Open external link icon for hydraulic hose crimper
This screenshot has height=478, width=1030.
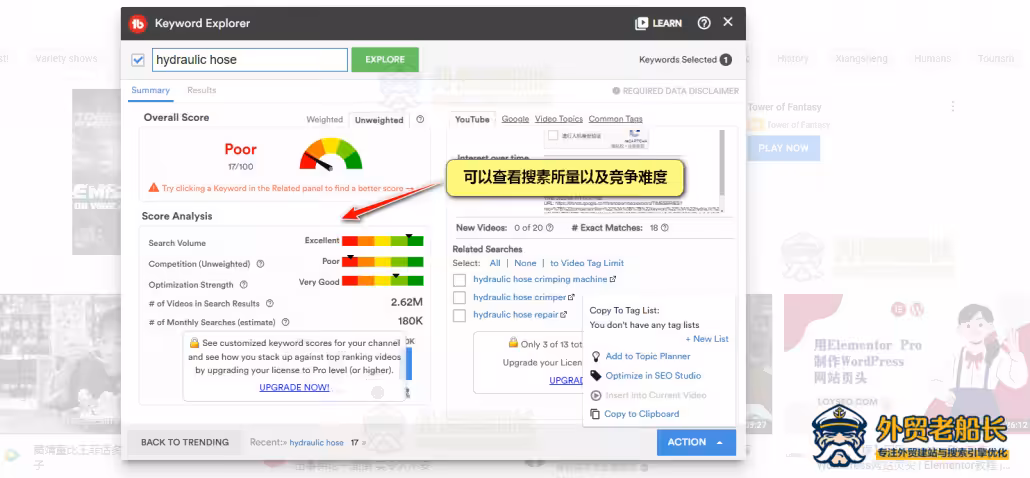571,297
